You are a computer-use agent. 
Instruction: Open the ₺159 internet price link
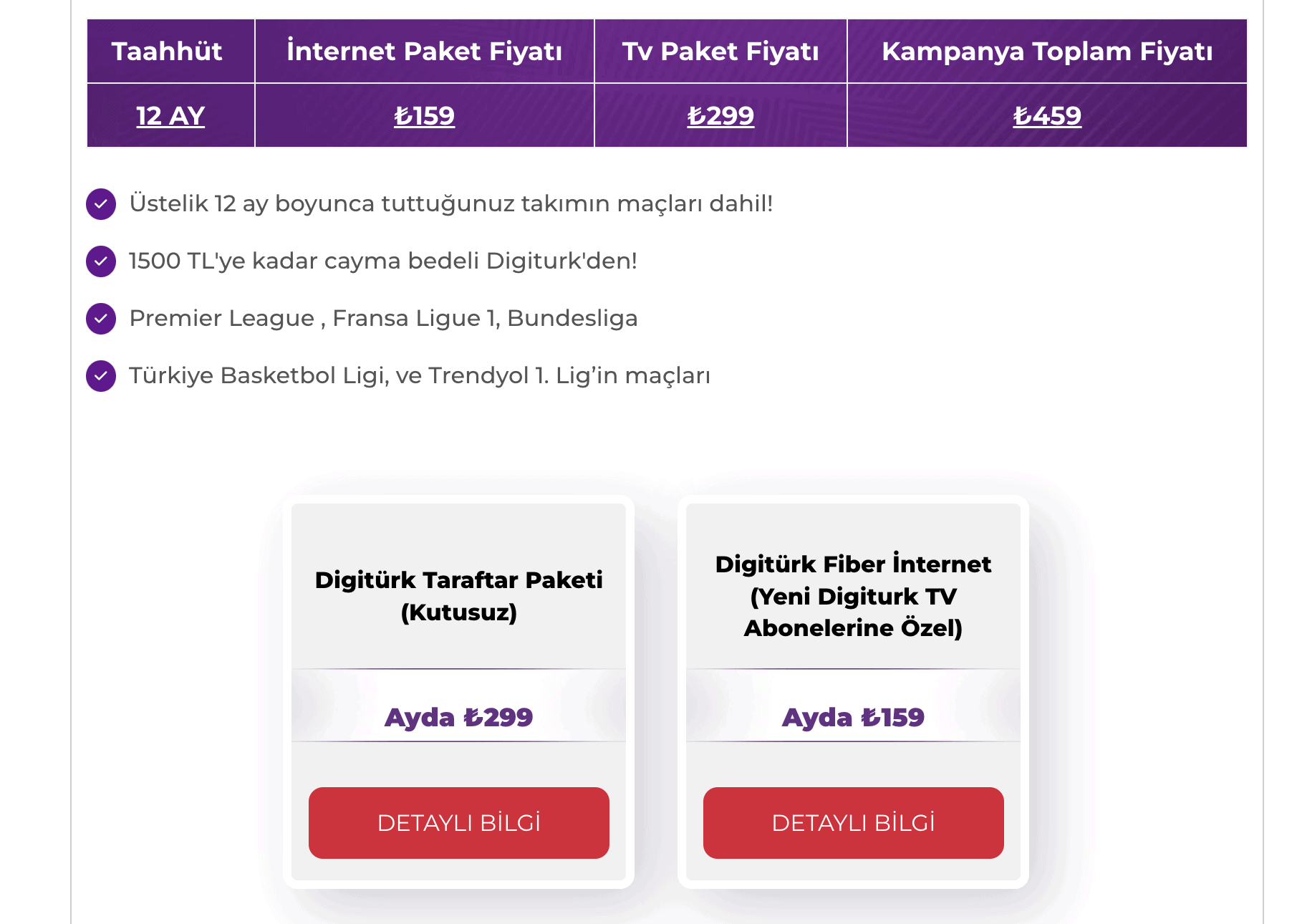click(x=424, y=115)
